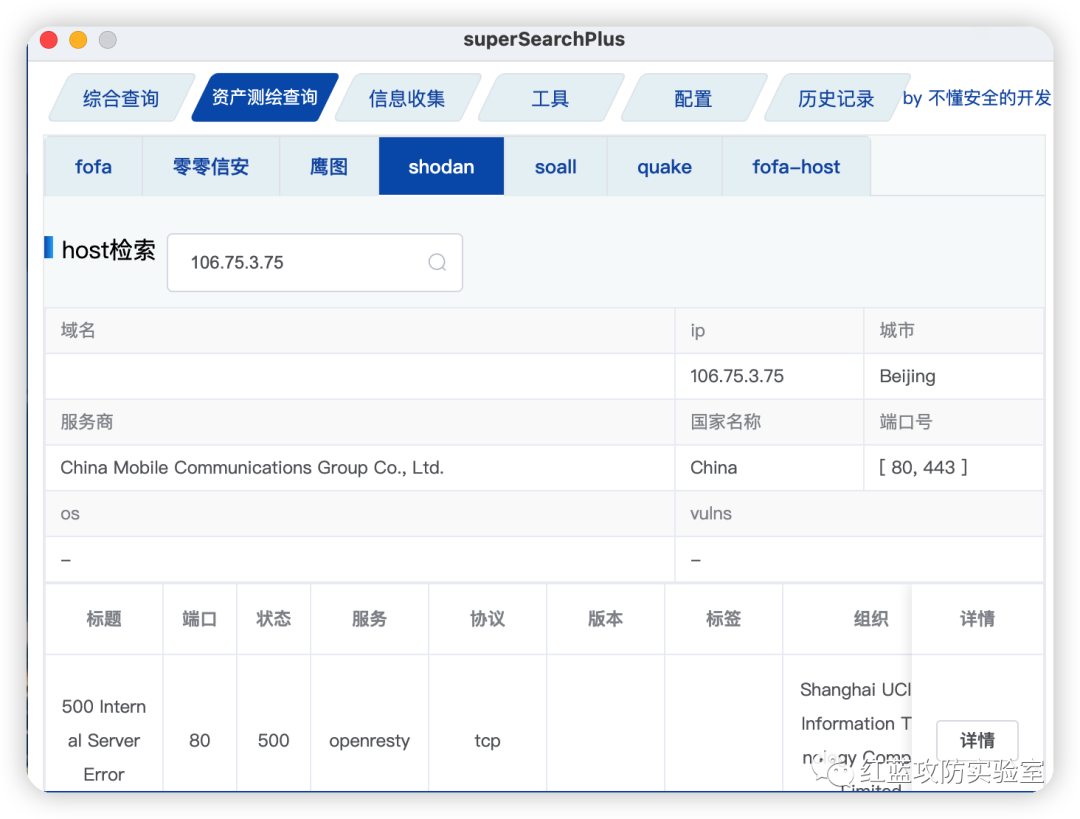
Task: Click the os header label
Action: point(70,514)
